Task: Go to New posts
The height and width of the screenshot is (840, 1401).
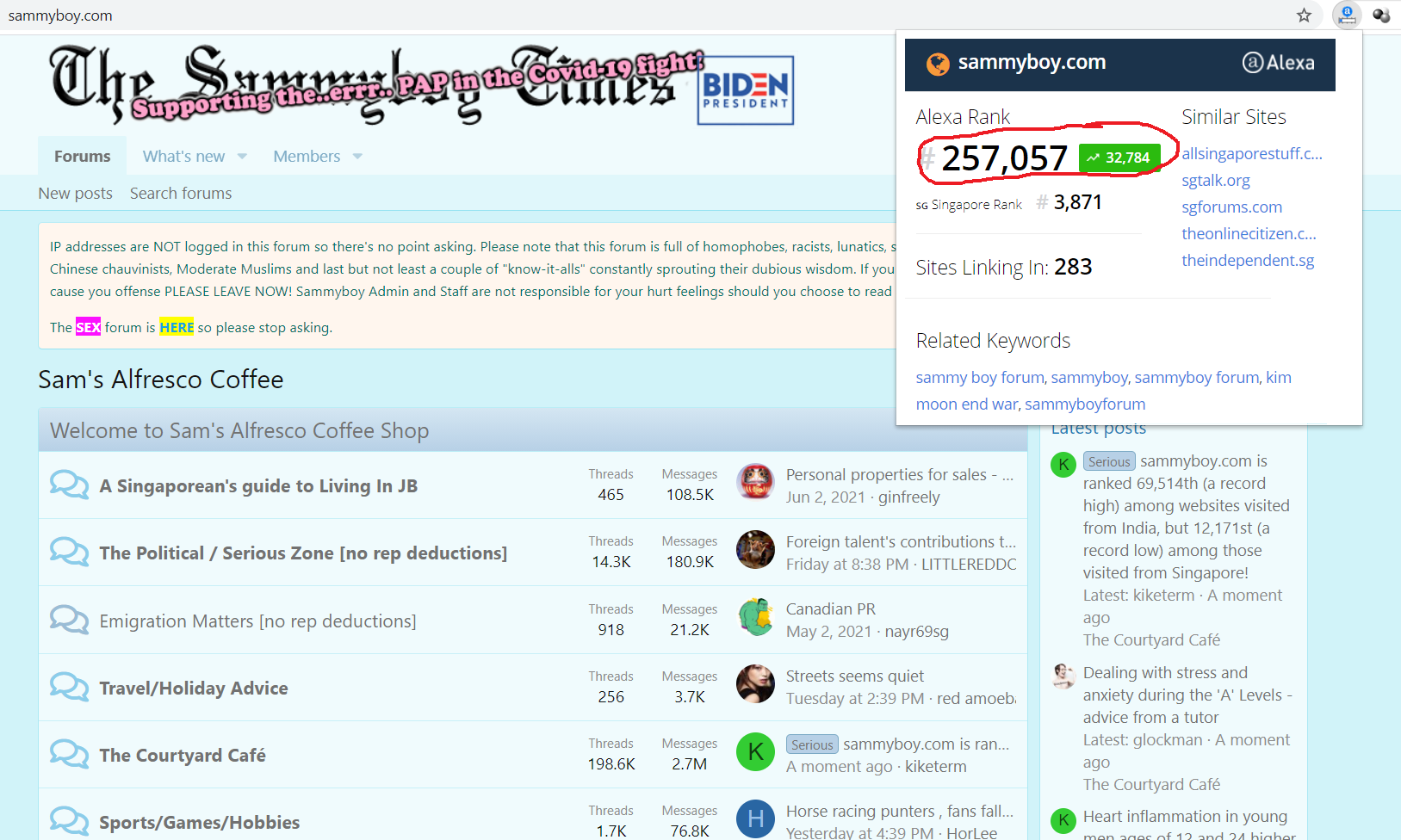Action: pos(75,193)
